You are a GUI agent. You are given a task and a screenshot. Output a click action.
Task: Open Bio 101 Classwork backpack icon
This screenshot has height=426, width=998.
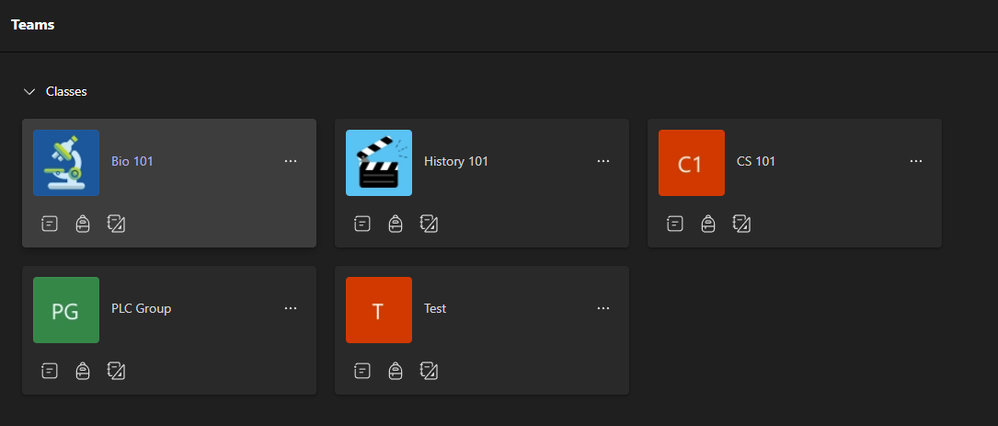point(83,224)
